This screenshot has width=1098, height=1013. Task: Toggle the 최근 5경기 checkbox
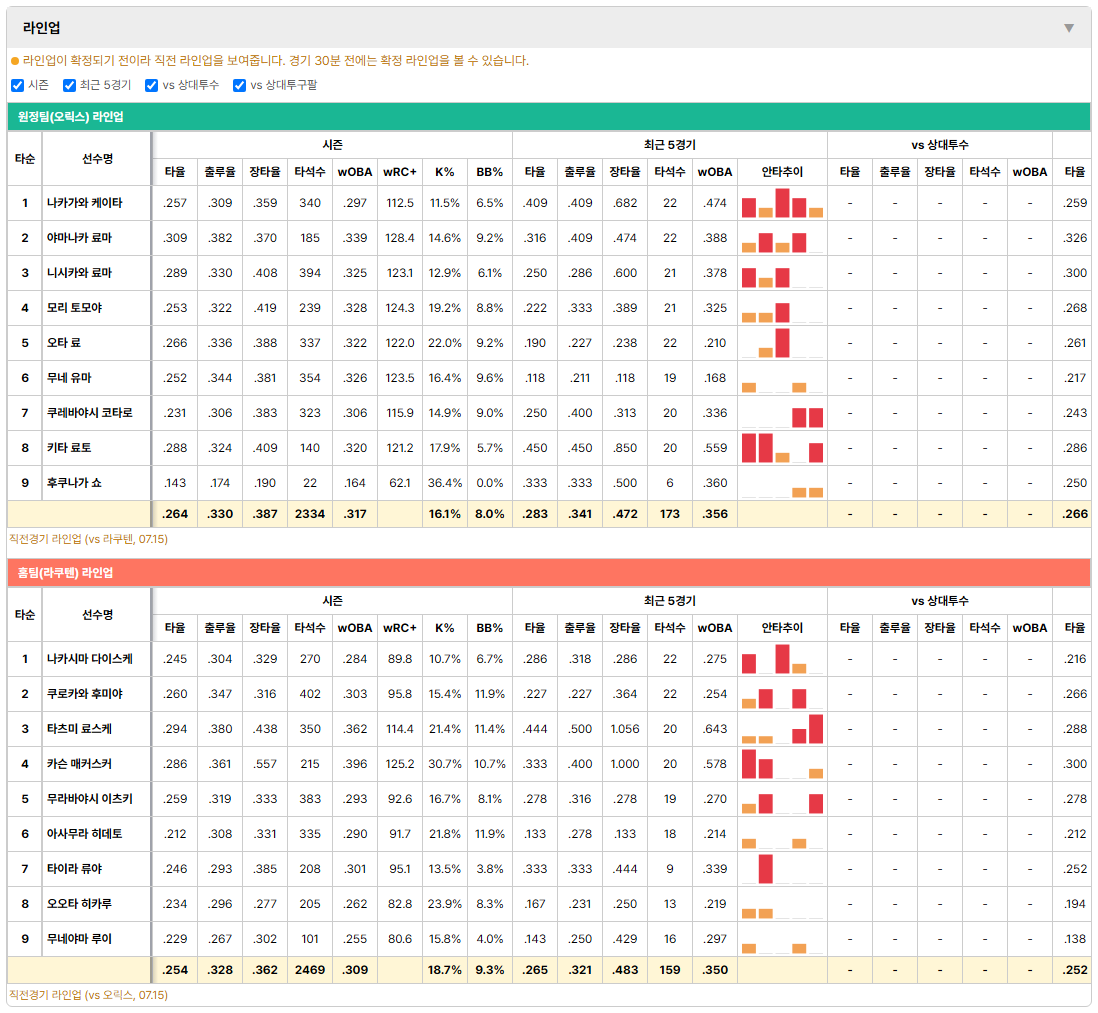click(69, 85)
